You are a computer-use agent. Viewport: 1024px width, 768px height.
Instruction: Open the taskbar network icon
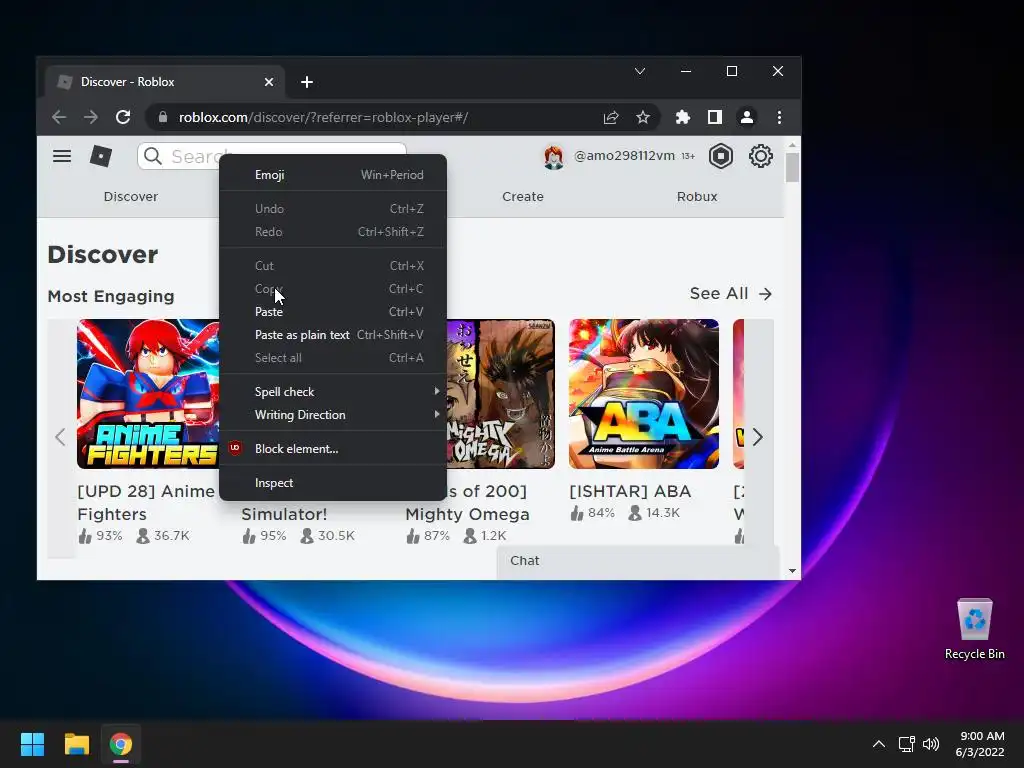(x=906, y=744)
